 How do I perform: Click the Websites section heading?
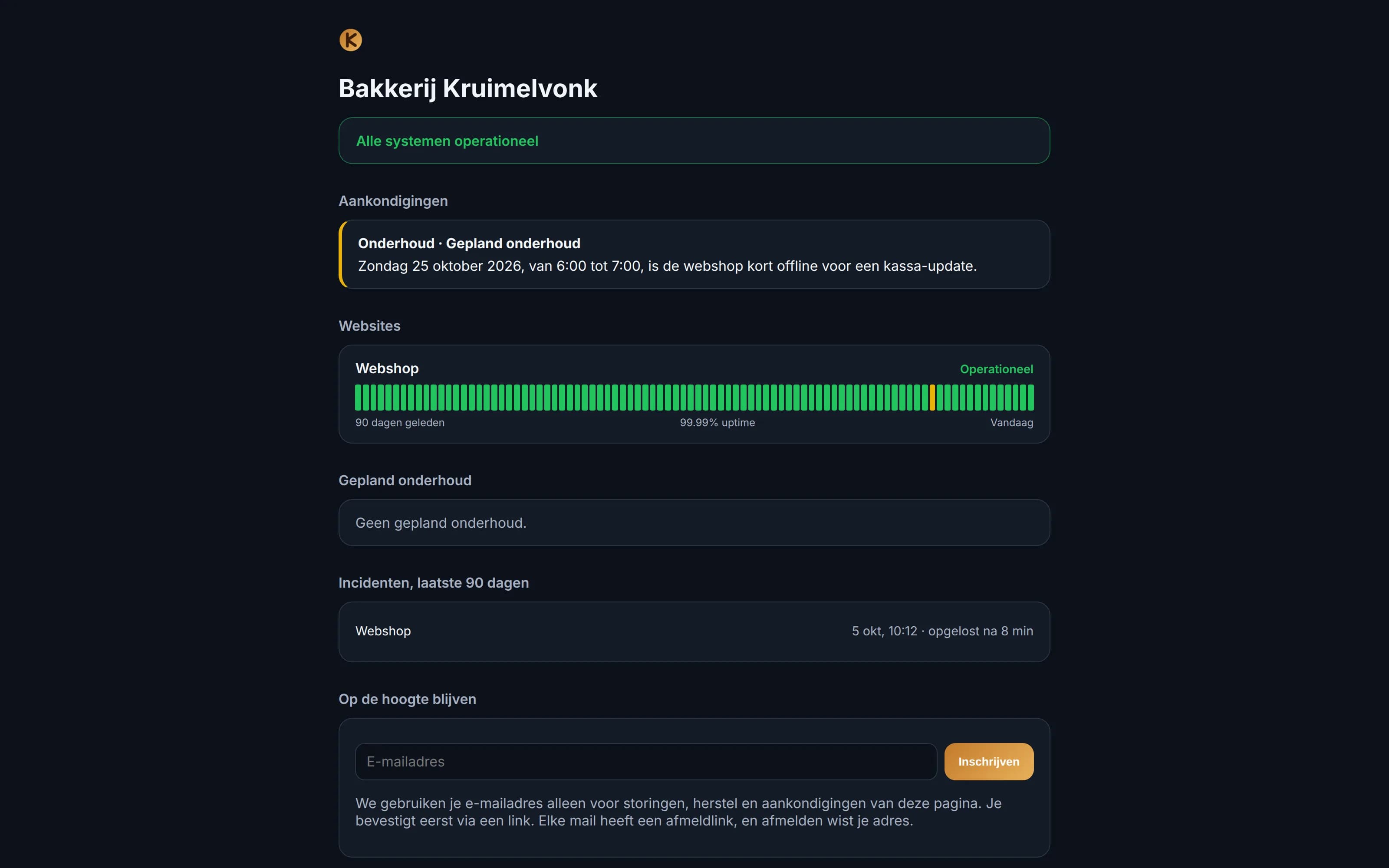click(x=370, y=326)
